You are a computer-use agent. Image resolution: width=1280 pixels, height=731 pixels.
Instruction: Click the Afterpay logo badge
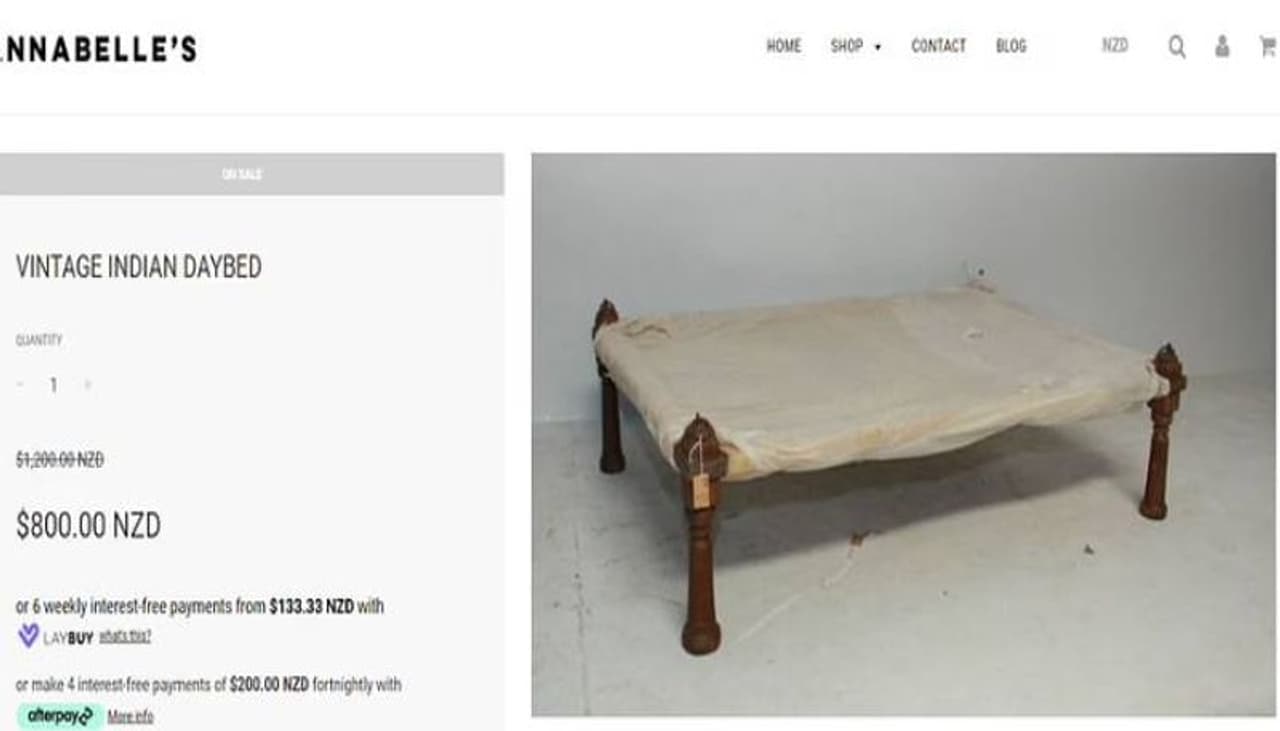pyautogui.click(x=58, y=716)
